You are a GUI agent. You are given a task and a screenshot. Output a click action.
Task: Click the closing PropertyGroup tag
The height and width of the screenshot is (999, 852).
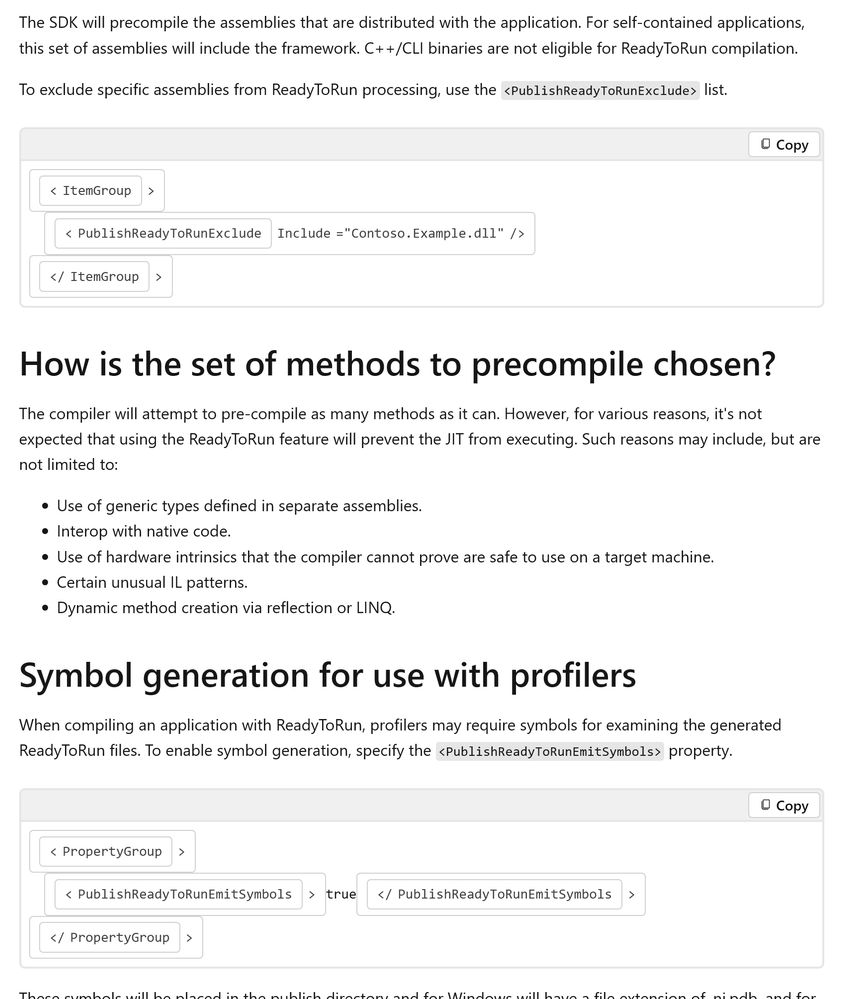110,938
